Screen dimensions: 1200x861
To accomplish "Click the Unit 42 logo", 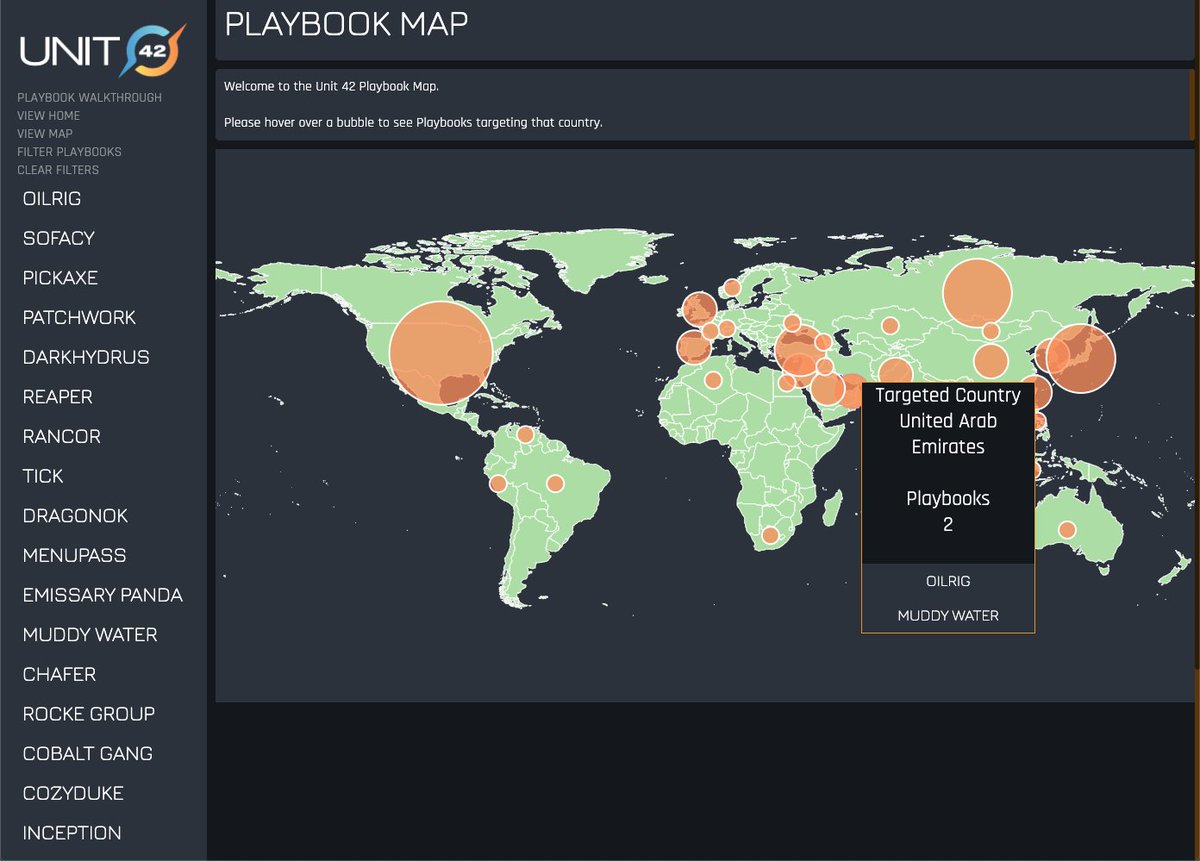I will click(x=102, y=50).
